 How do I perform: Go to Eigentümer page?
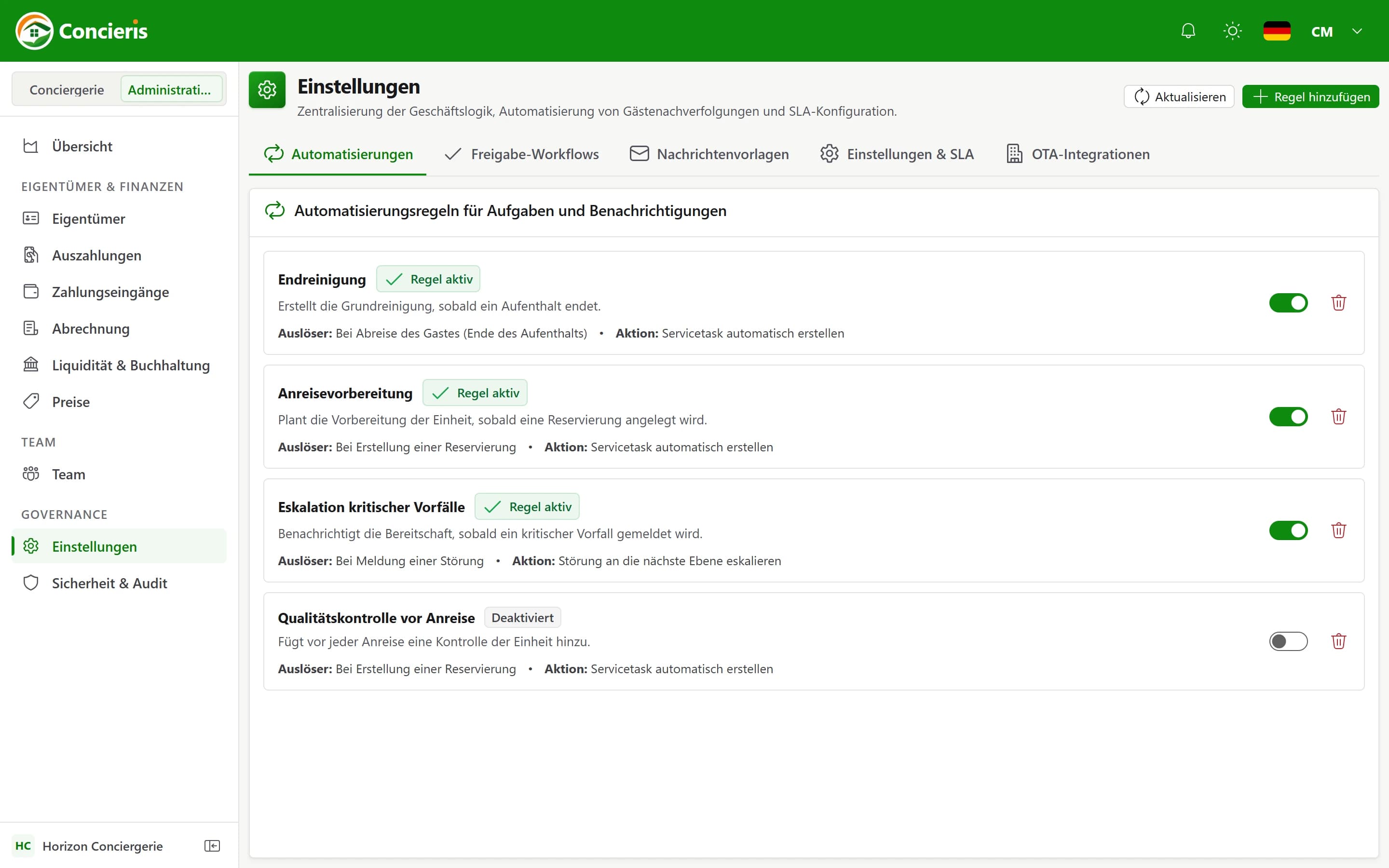(x=119, y=219)
